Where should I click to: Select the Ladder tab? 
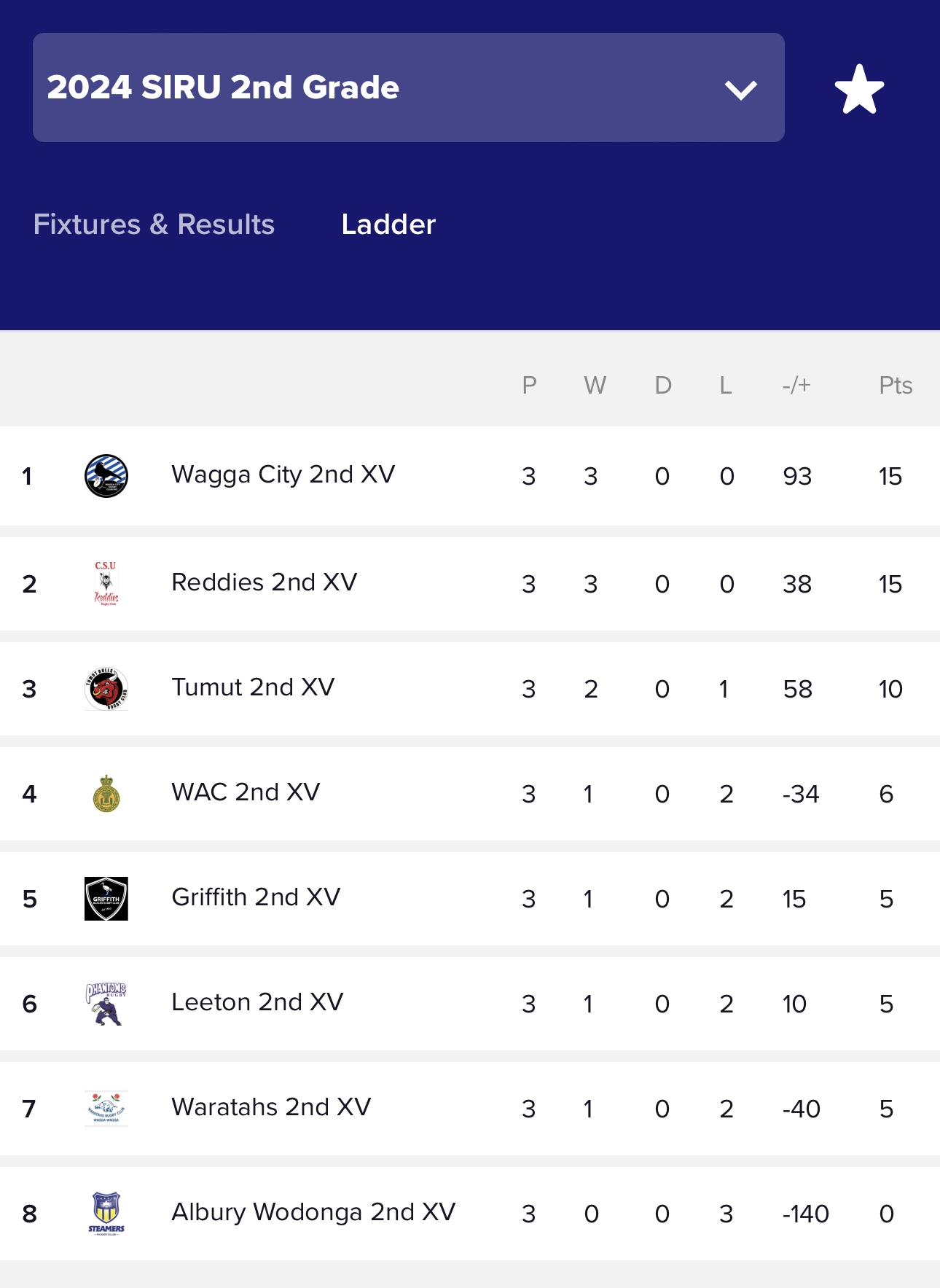click(388, 225)
